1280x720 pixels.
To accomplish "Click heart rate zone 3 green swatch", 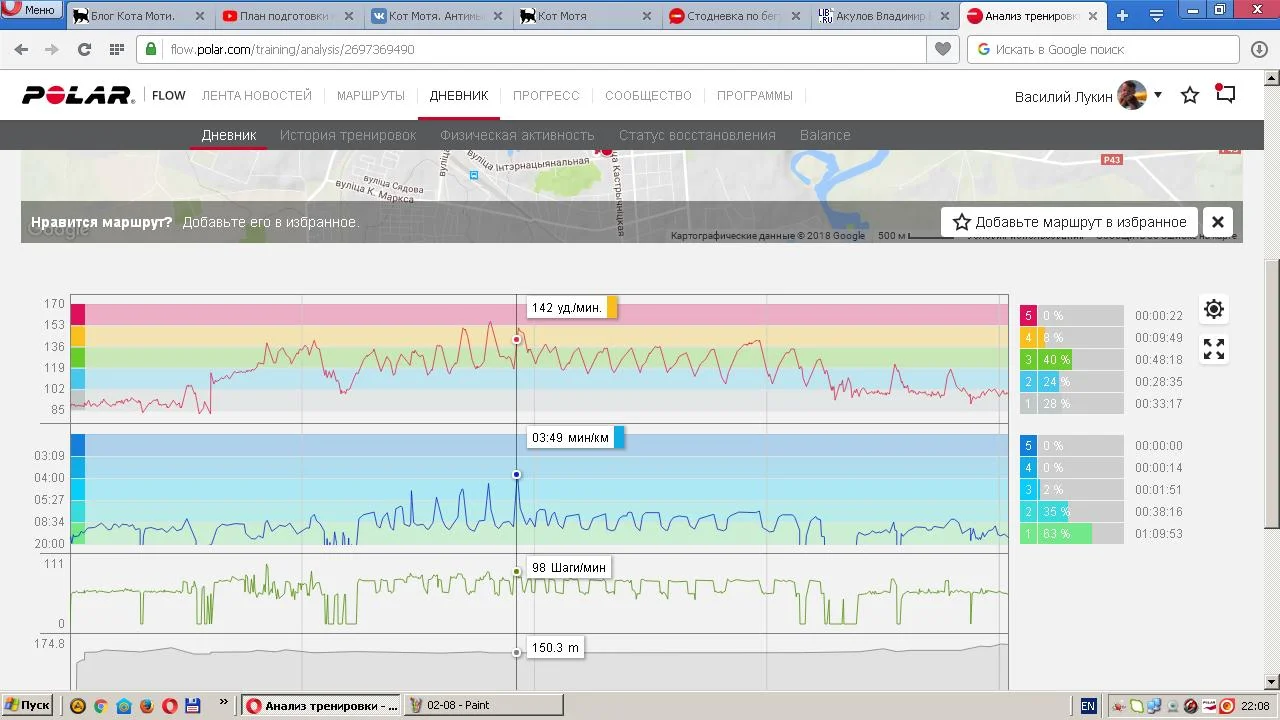I will click(1028, 360).
